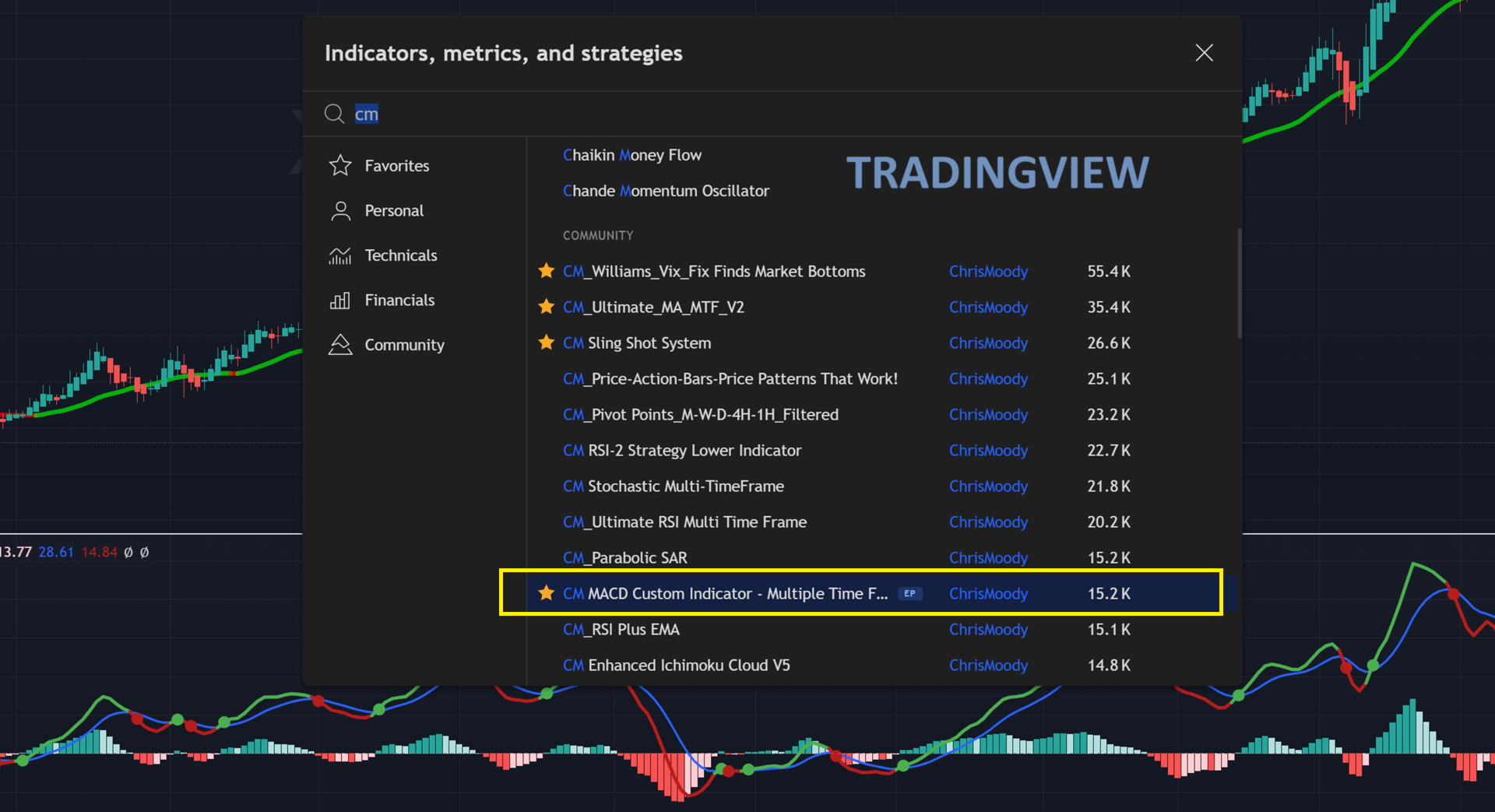
Task: Open ChrisMoody profile on Williams_Vix_Fix row
Action: click(x=988, y=272)
